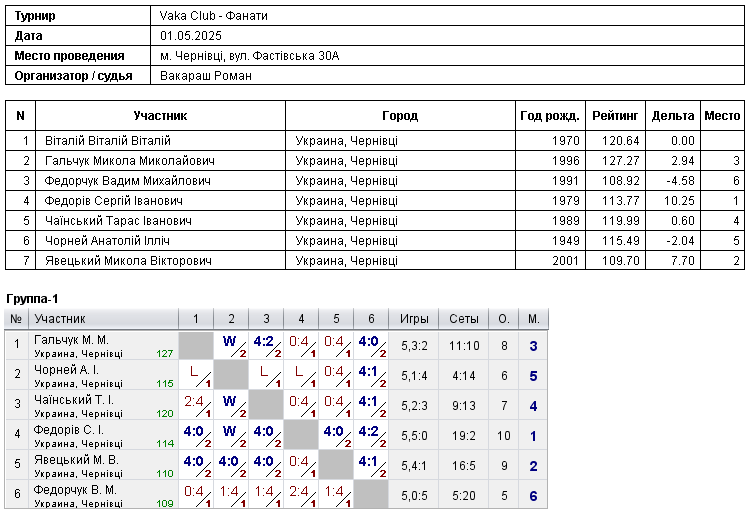Click the 'Турнир' label cell
750x514 pixels.
pos(78,16)
